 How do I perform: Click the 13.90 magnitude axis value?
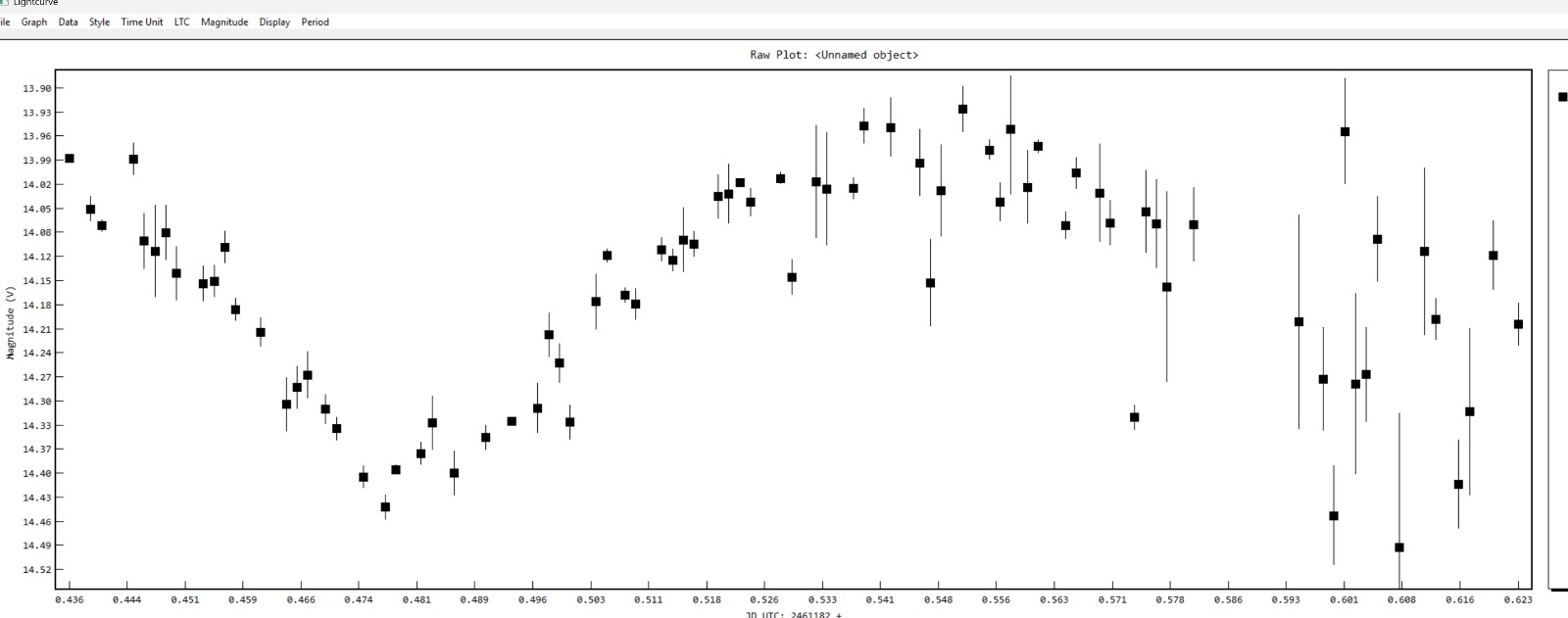pyautogui.click(x=36, y=89)
